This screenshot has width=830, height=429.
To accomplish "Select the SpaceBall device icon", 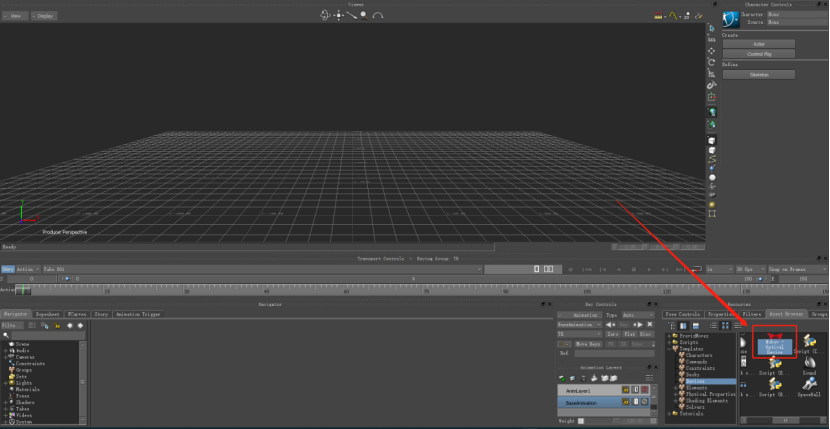I will [809, 388].
